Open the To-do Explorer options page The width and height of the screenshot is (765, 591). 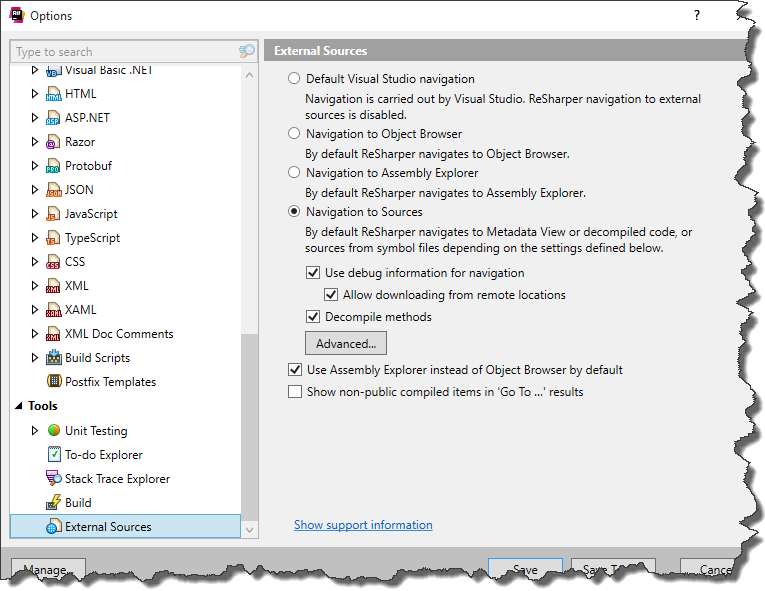[x=103, y=455]
